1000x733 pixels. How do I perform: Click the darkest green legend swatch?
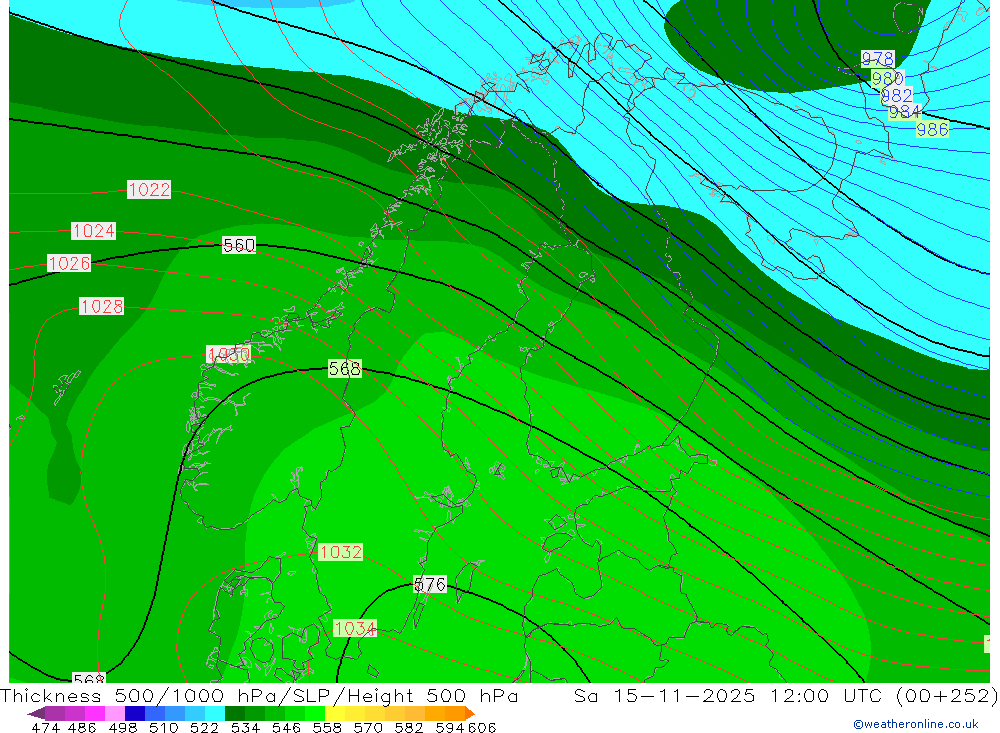[235, 713]
